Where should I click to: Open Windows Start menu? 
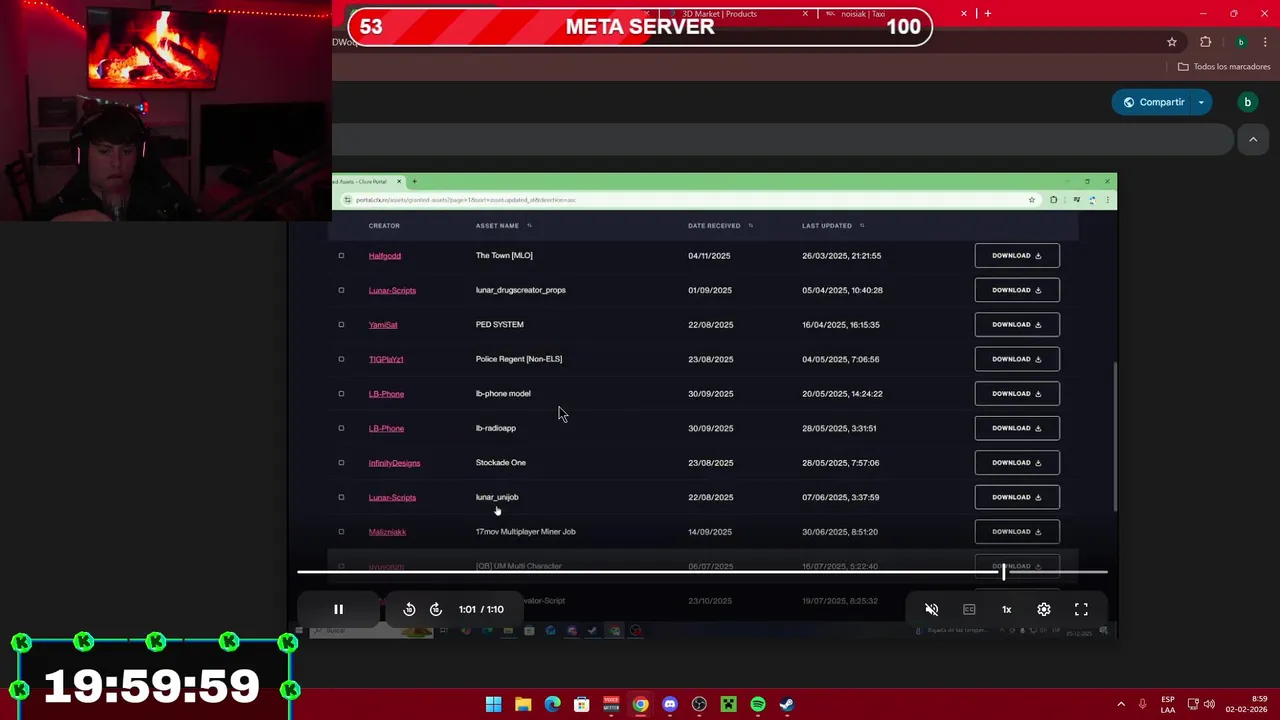[493, 704]
